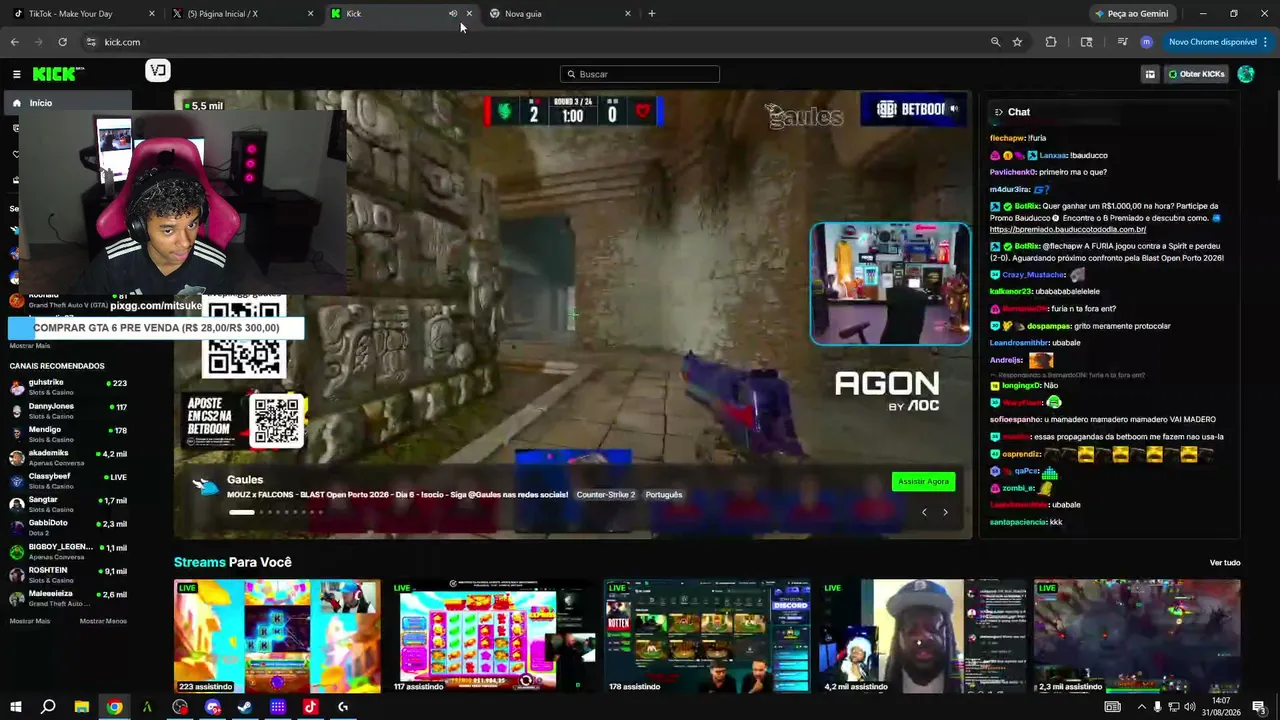This screenshot has height=720, width=1280.
Task: Reload the current page
Action: [x=62, y=42]
